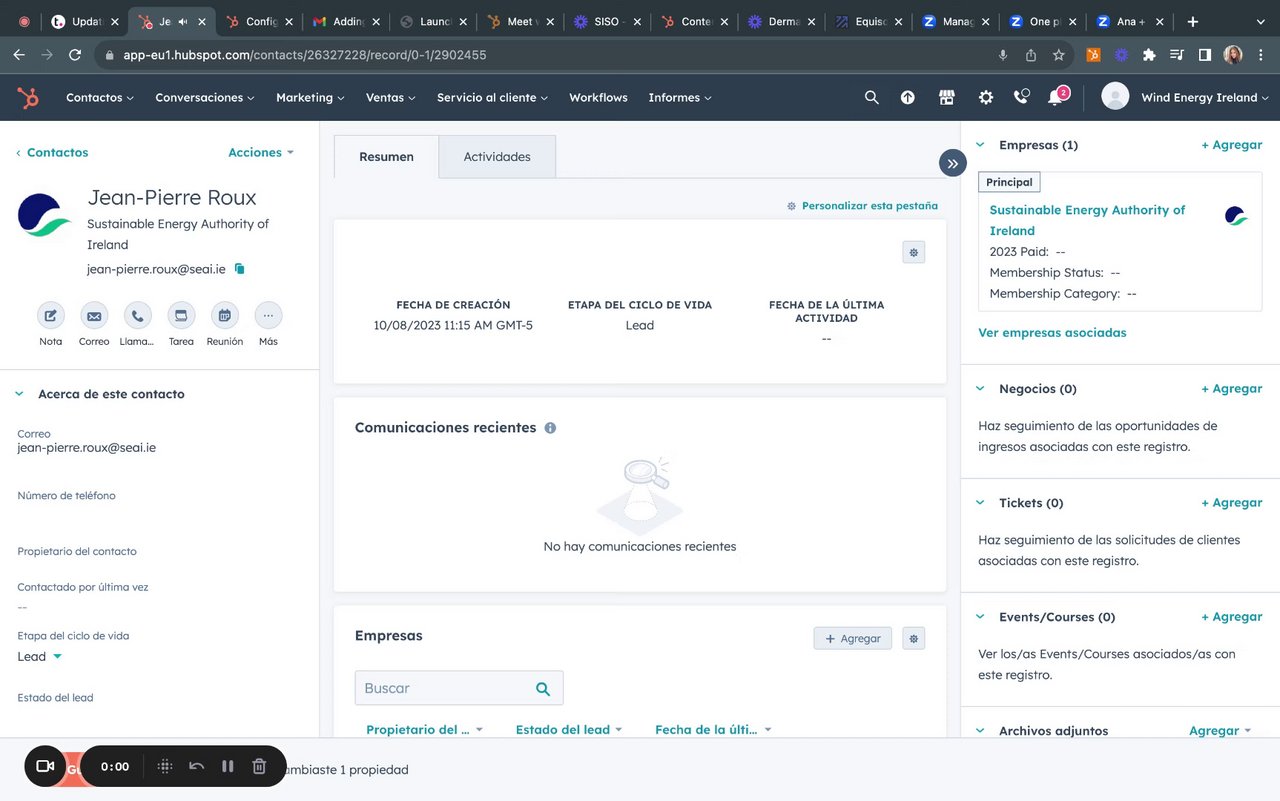
Task: Go back to Contactos list
Action: (52, 152)
